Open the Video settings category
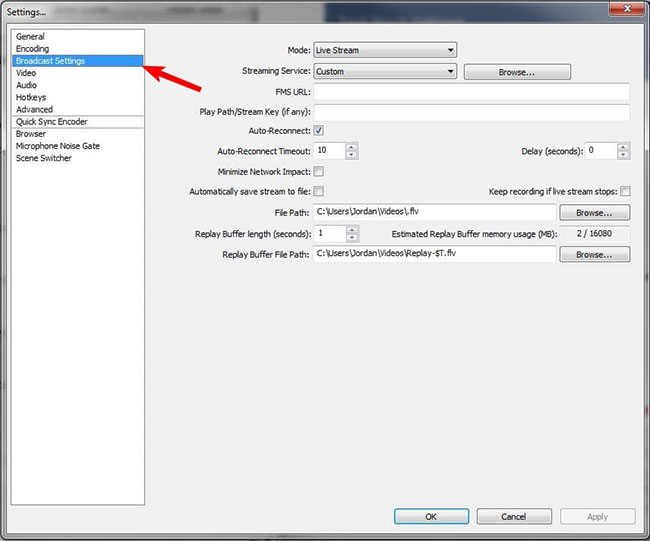Screen dimensions: 650x541 [x=26, y=73]
